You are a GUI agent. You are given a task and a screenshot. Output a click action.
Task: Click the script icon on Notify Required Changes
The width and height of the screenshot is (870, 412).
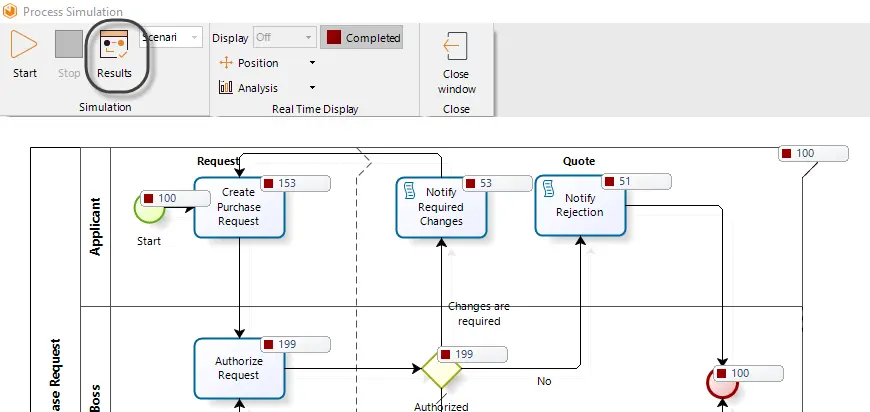click(409, 190)
